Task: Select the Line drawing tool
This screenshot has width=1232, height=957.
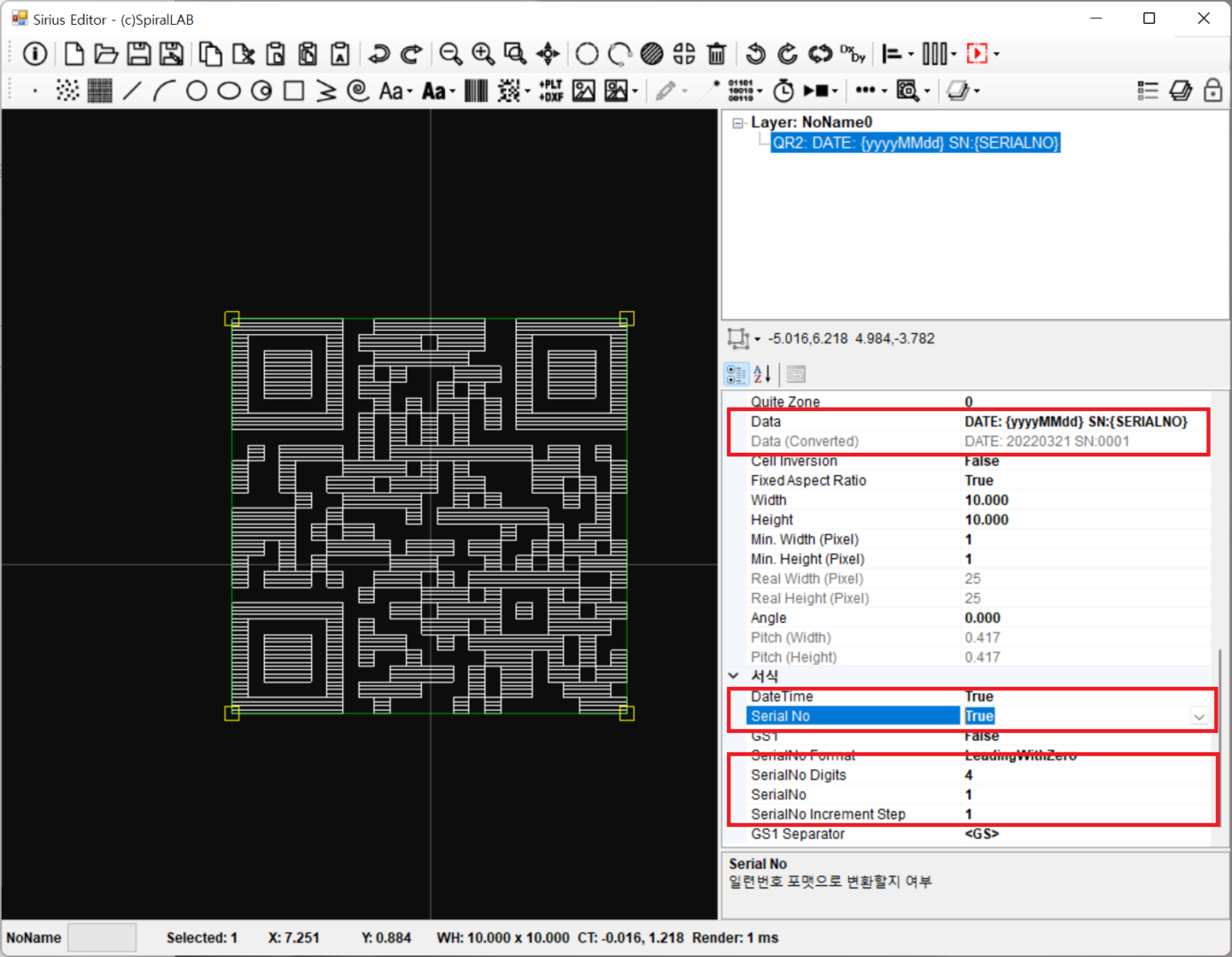Action: 132,90
